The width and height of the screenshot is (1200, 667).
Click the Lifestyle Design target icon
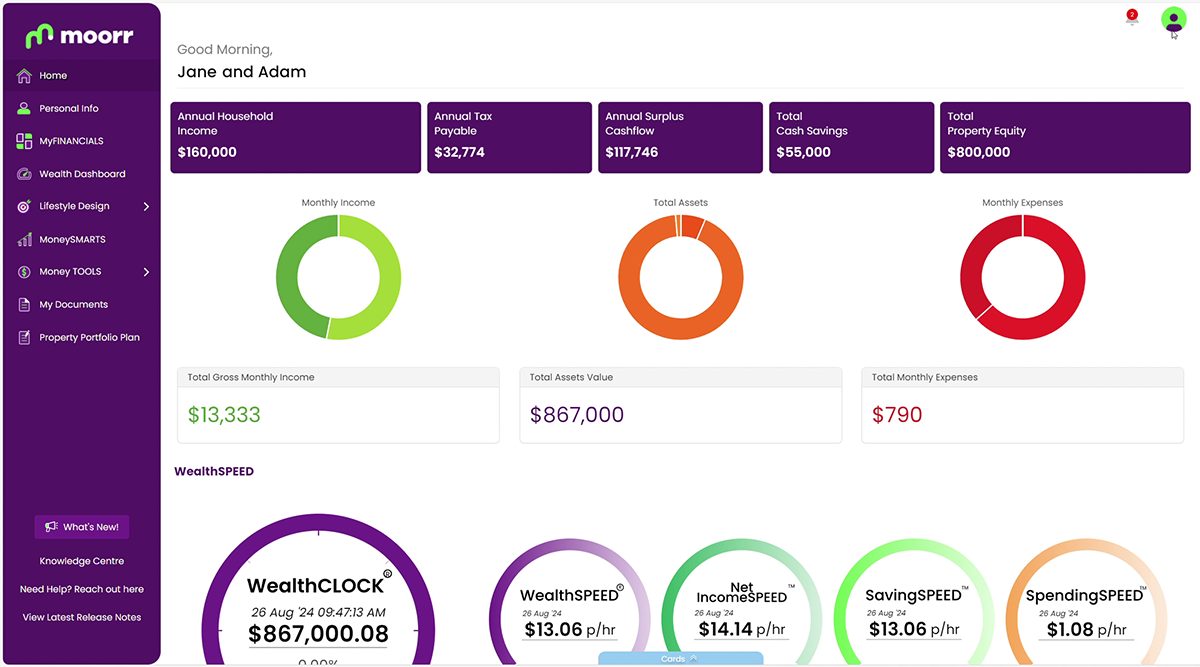coord(24,206)
